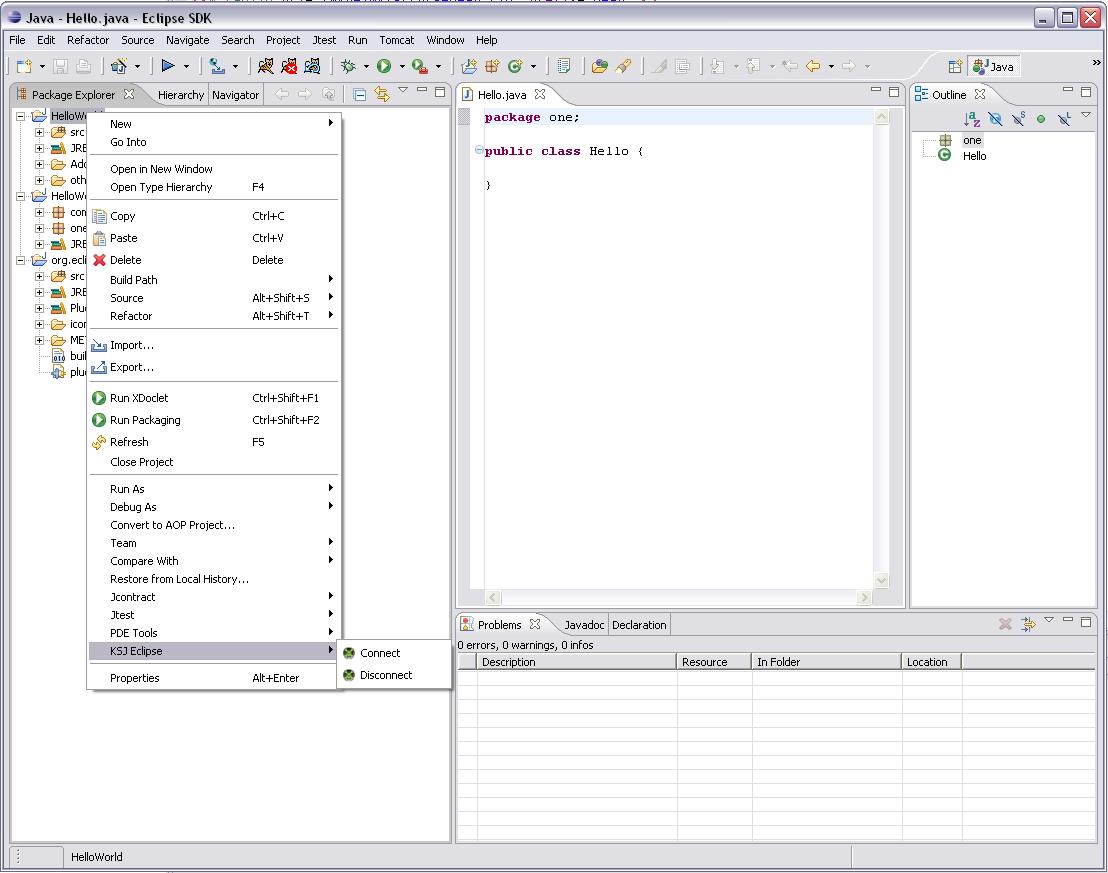Click the yellow Back arrow in toolbar
1108x873 pixels.
tap(813, 66)
